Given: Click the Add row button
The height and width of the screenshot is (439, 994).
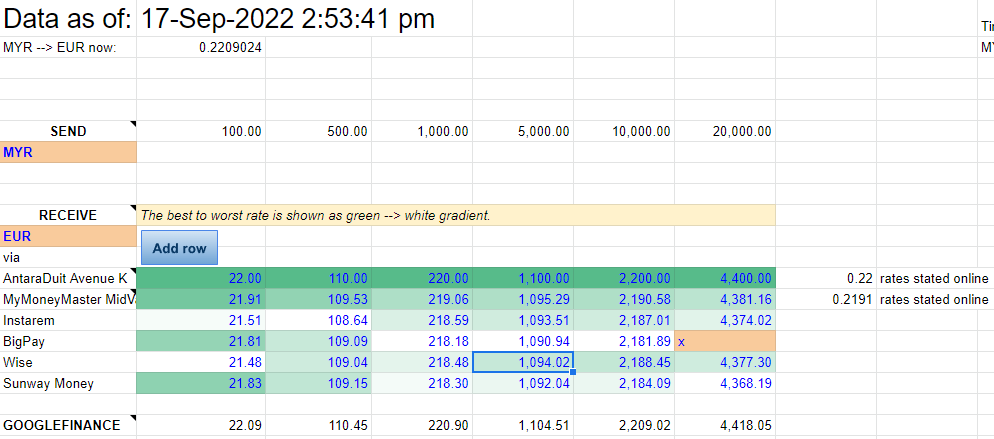Looking at the screenshot, I should click(179, 248).
